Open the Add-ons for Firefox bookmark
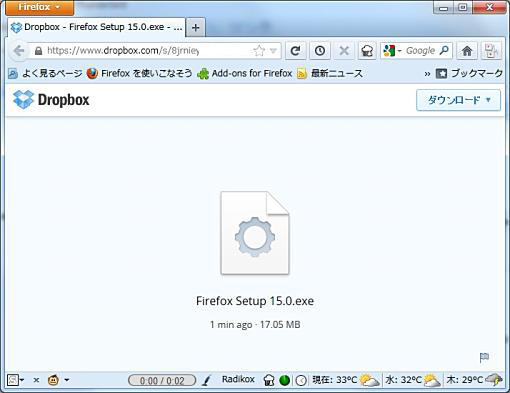510x393 pixels. pyautogui.click(x=245, y=73)
